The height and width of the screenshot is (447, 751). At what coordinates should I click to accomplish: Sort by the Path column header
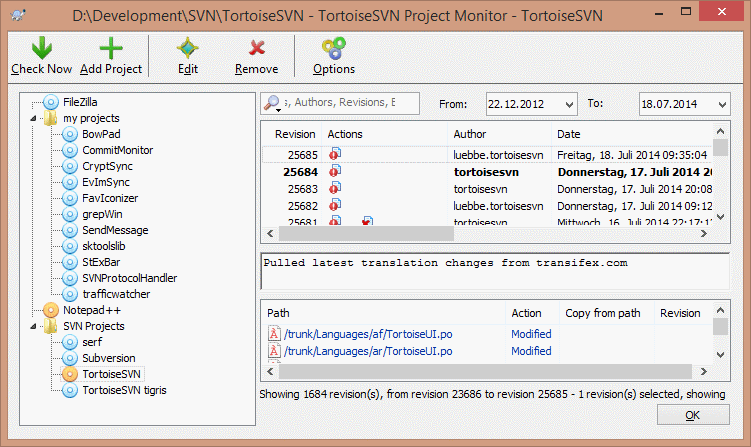pos(384,313)
